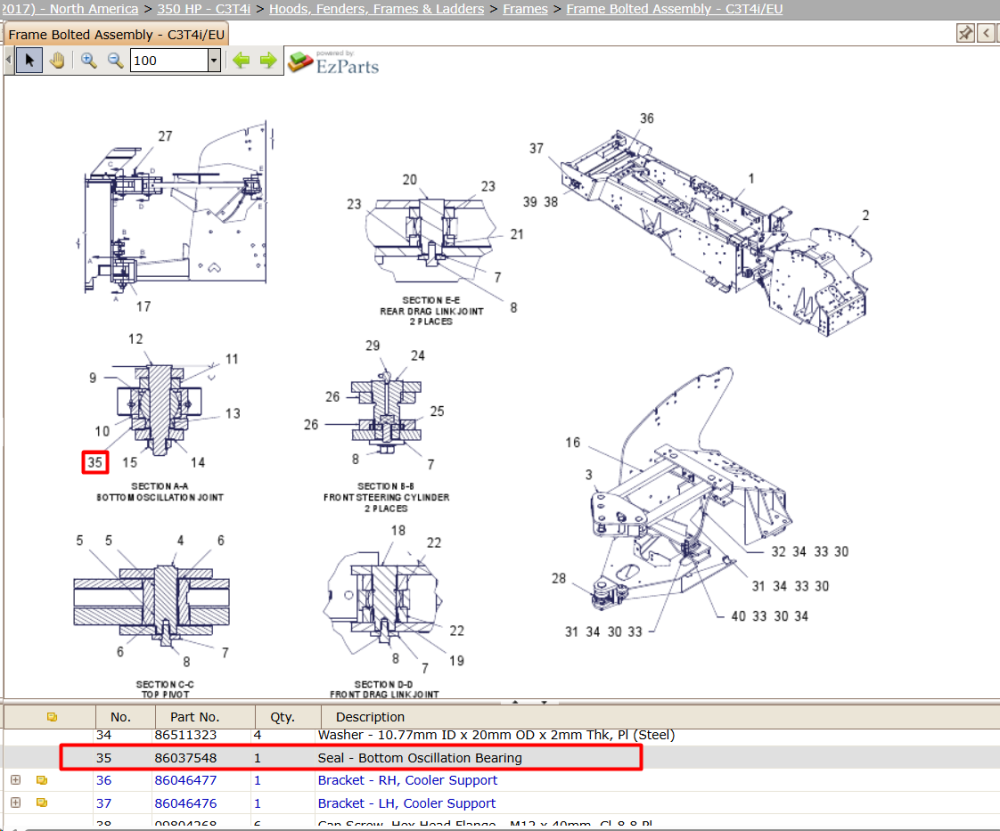
Task: Expand row 36 Bracket RH Cooler Support
Action: [16, 780]
